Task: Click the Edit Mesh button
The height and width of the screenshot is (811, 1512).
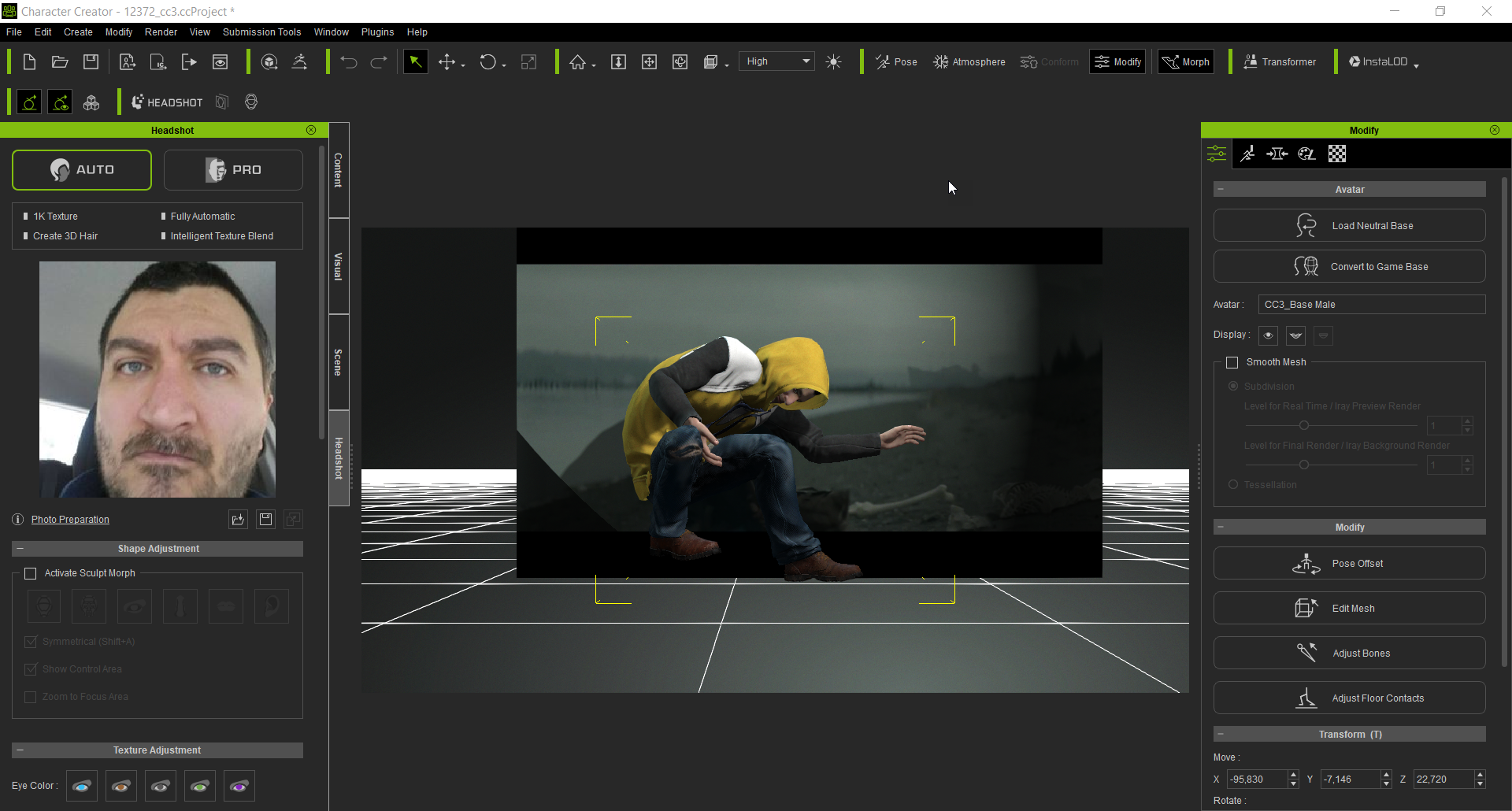Action: click(x=1349, y=609)
